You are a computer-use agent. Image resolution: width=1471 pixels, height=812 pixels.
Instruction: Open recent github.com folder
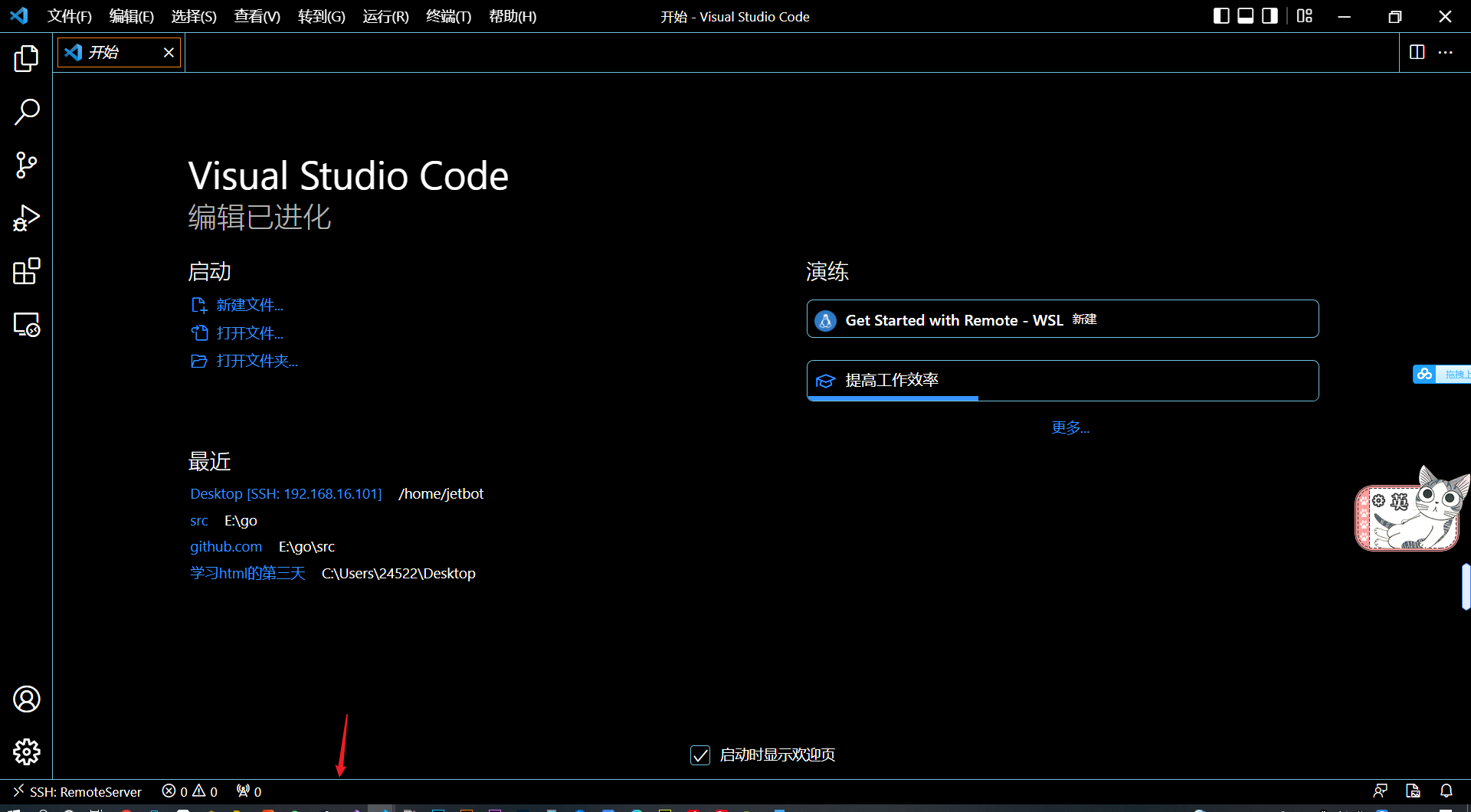tap(226, 547)
